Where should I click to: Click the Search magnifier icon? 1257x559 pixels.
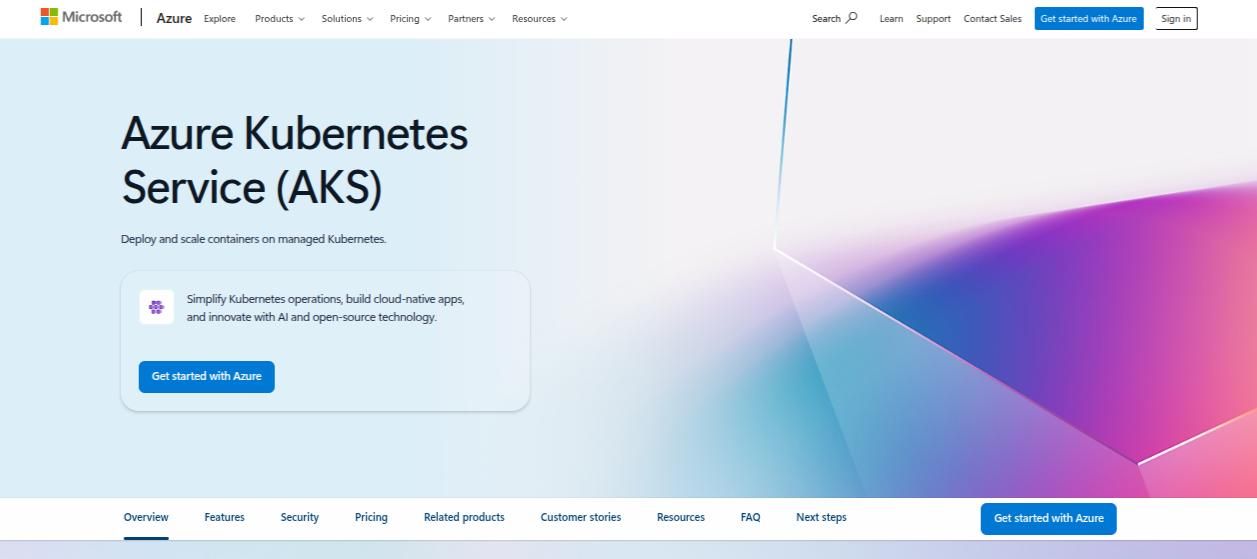tap(852, 17)
